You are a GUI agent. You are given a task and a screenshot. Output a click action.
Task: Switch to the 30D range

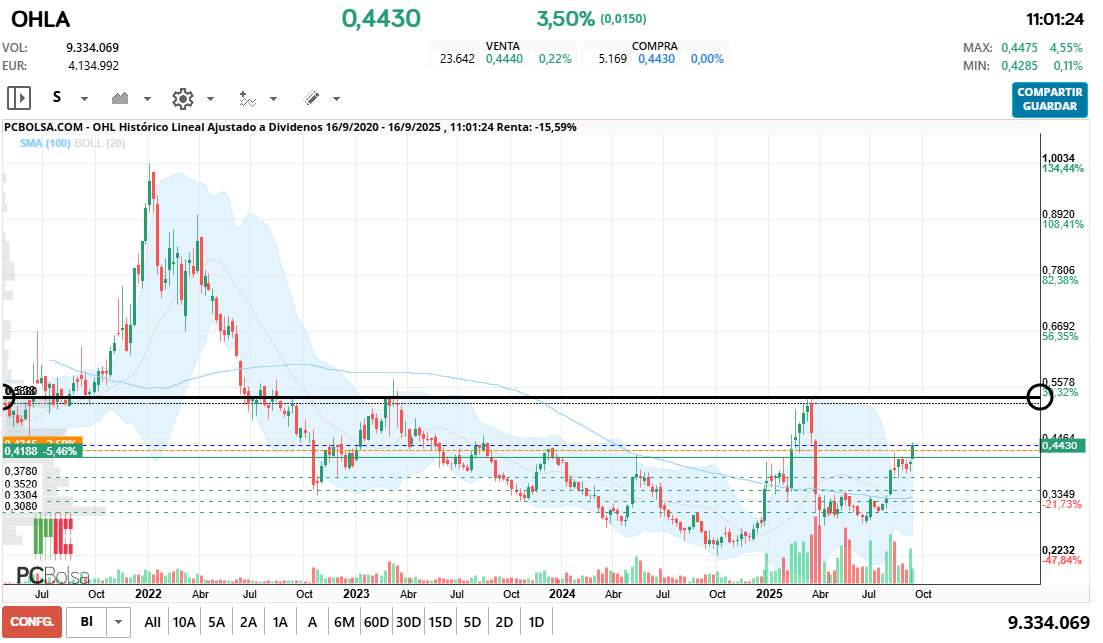(408, 622)
